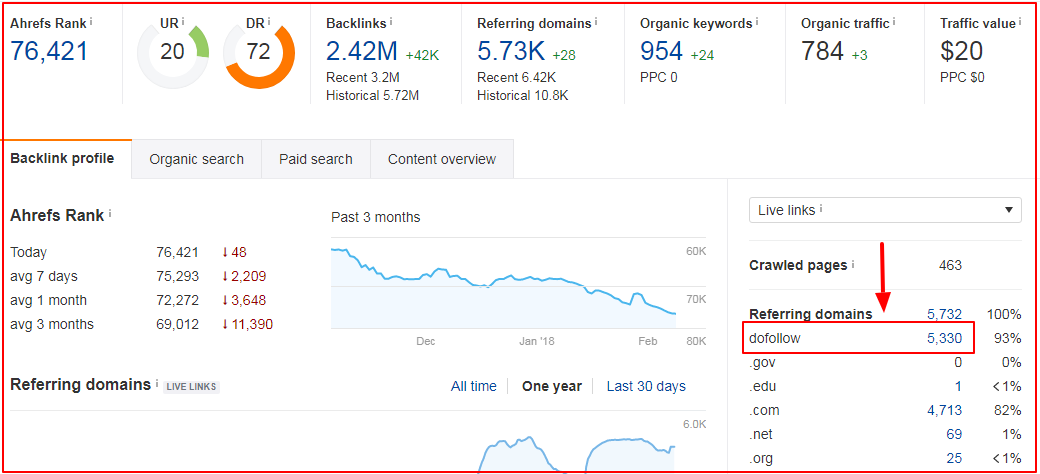The height and width of the screenshot is (474, 1040).
Task: Click PPC 0 under Organic keywords
Action: [x=659, y=77]
